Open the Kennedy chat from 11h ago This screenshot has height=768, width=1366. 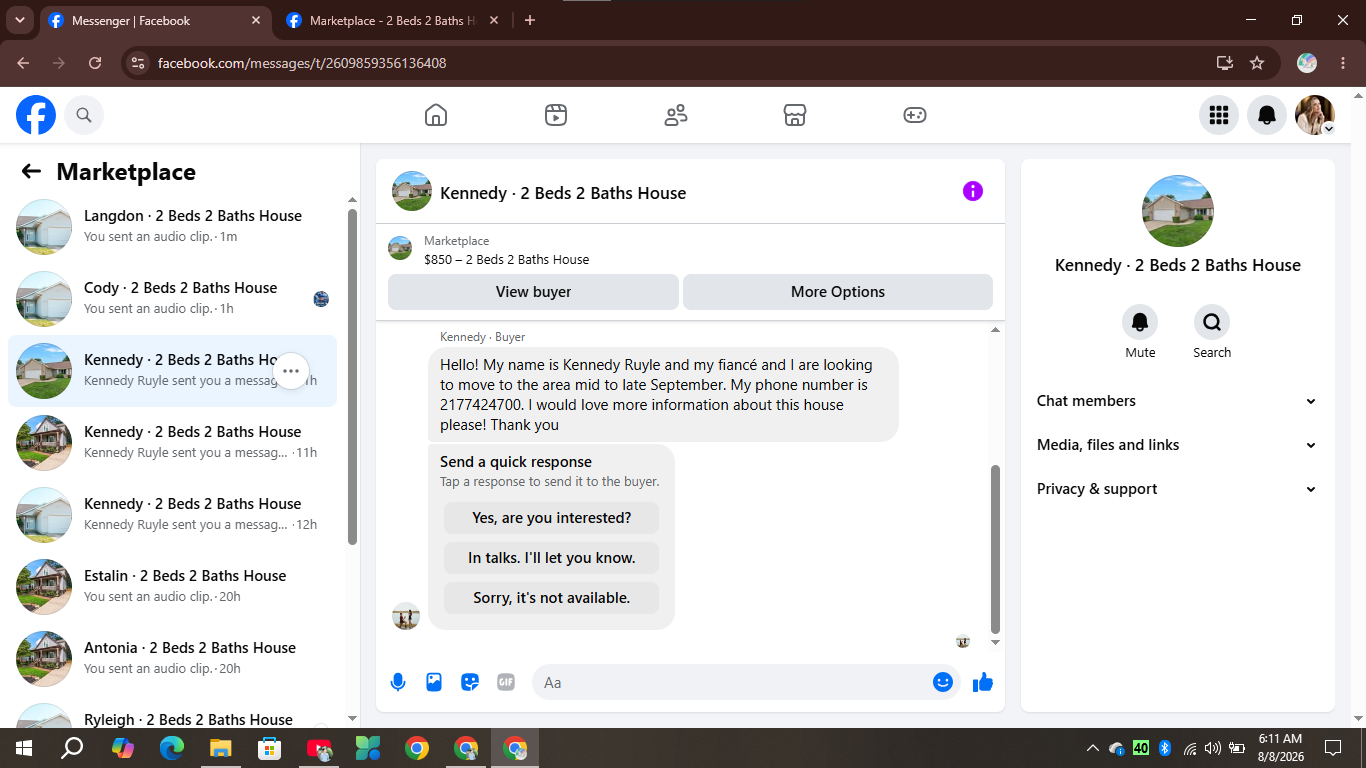(x=172, y=443)
